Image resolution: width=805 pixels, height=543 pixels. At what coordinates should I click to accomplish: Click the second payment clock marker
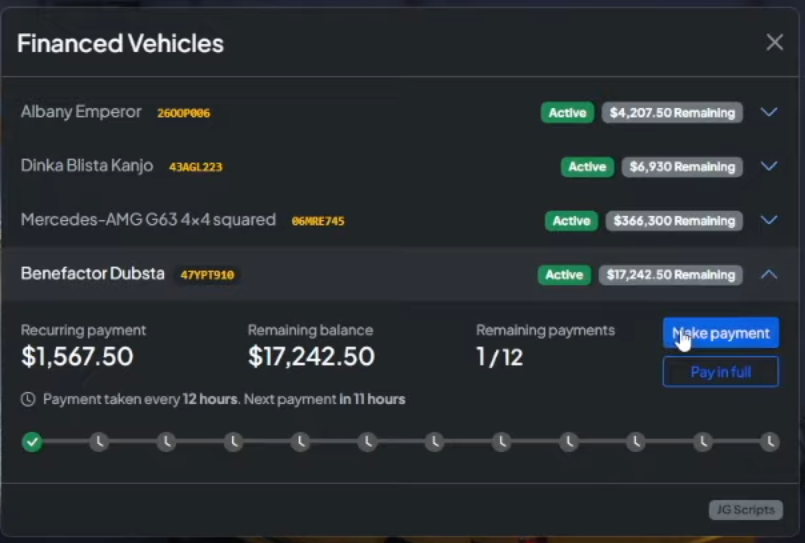(x=99, y=441)
